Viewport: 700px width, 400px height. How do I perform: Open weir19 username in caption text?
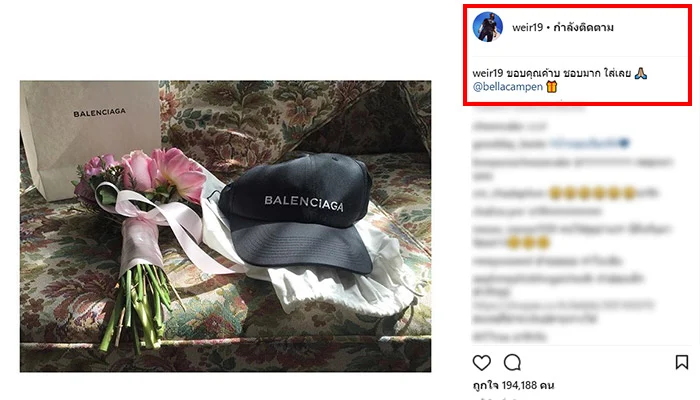tap(488, 73)
